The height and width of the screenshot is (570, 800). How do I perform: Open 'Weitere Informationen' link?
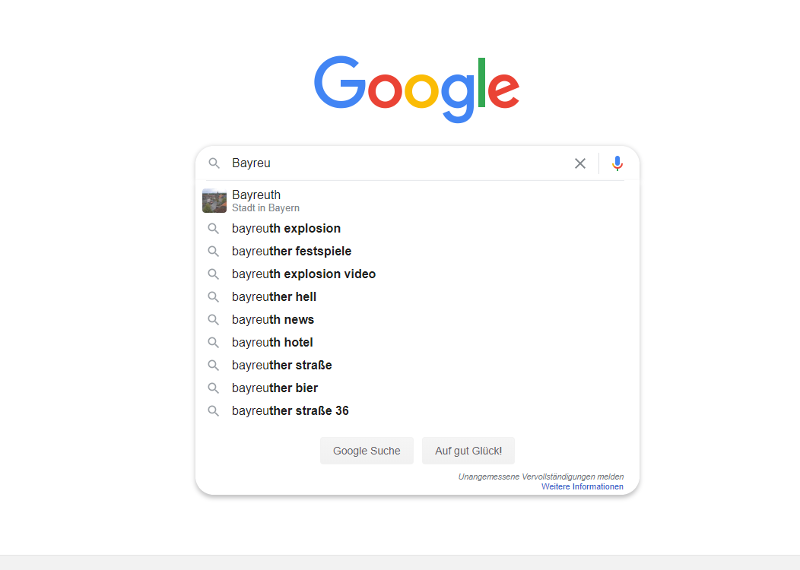[582, 487]
